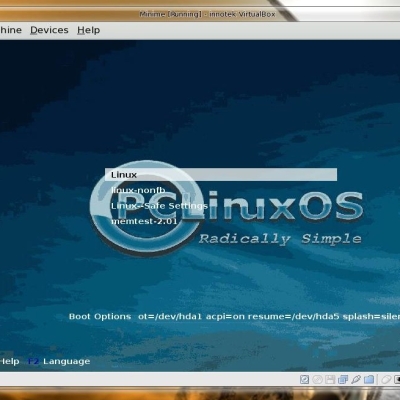Click the F2 Language option
400x400 pixels.
click(x=59, y=361)
